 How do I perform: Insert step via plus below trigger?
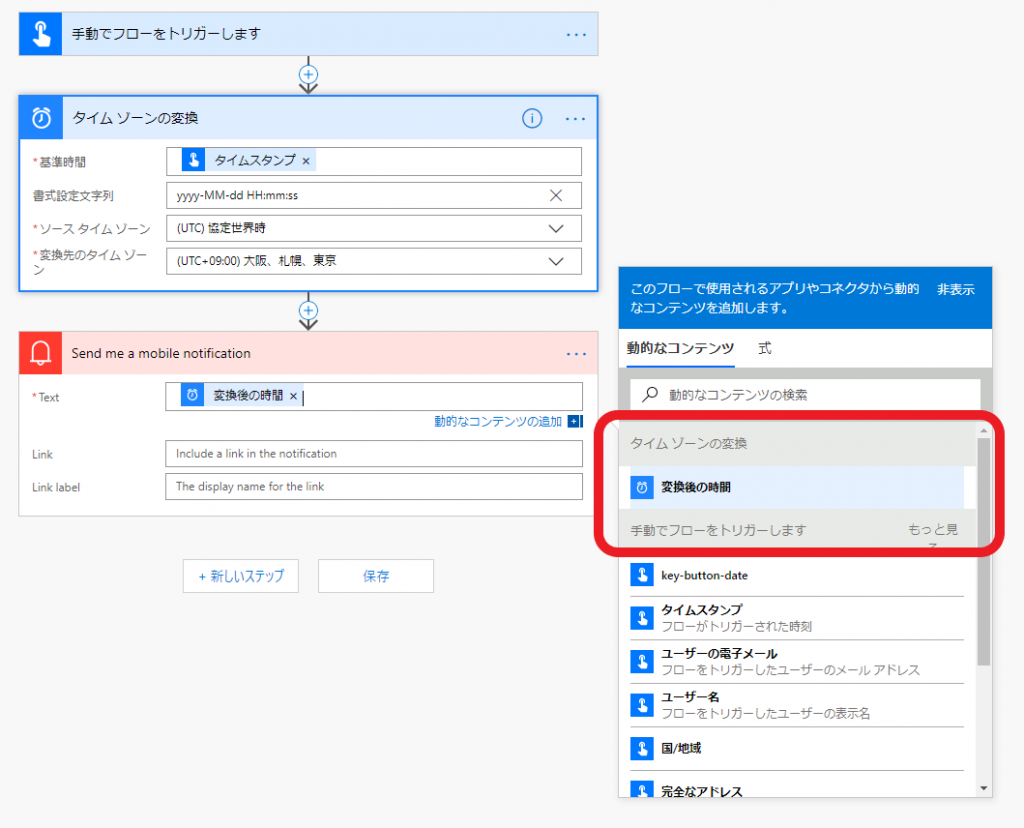pyautogui.click(x=308, y=74)
